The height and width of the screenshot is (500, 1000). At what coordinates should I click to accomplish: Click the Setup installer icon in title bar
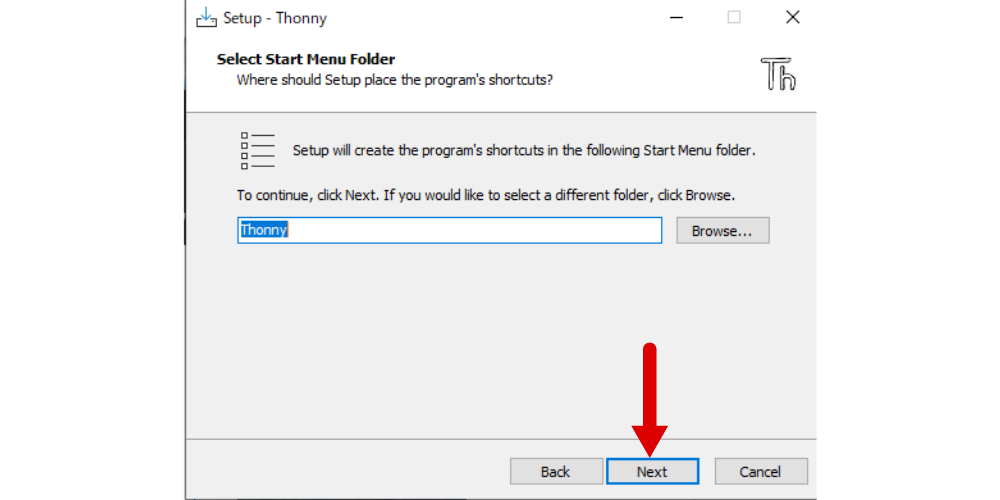pos(206,17)
